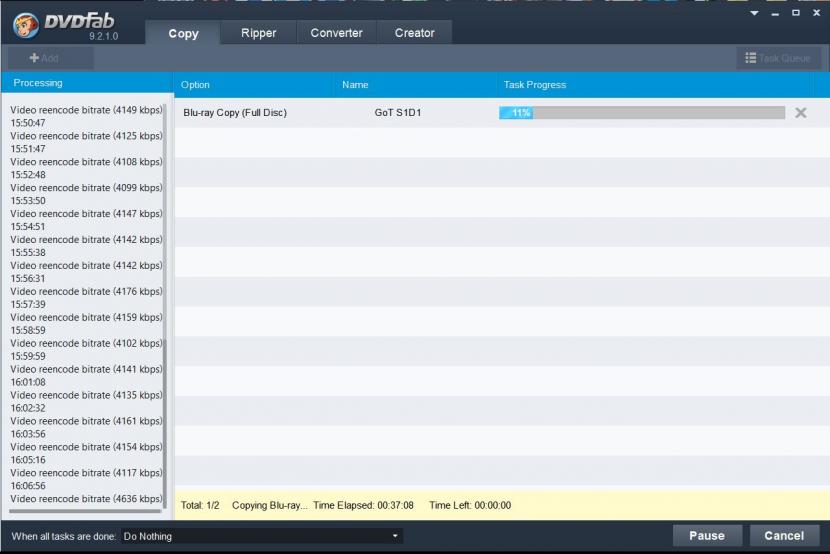The image size is (830, 554).
Task: Select the Blu-ray Copy (Full Disc) task row
Action: (x=502, y=113)
